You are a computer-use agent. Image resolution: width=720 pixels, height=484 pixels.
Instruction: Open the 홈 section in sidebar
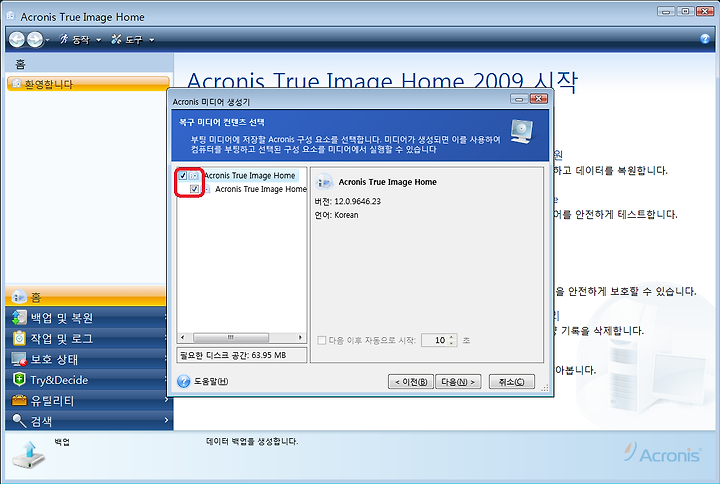pos(86,297)
